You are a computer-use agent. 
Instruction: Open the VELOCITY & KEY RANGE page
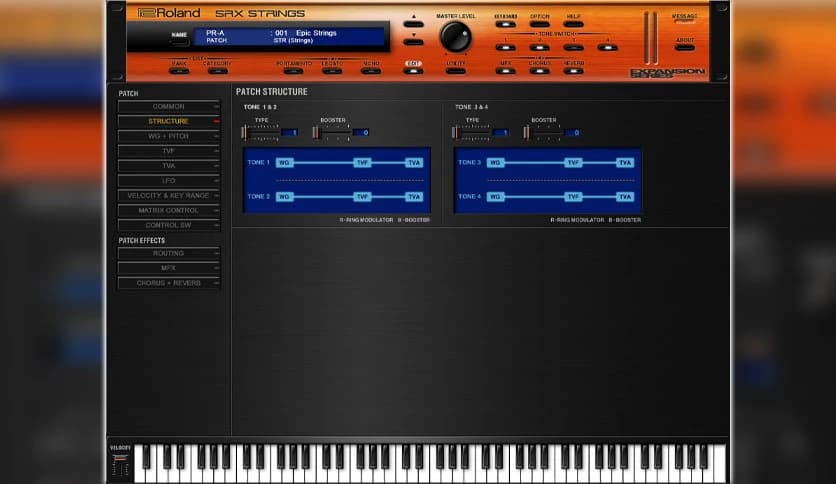point(168,196)
